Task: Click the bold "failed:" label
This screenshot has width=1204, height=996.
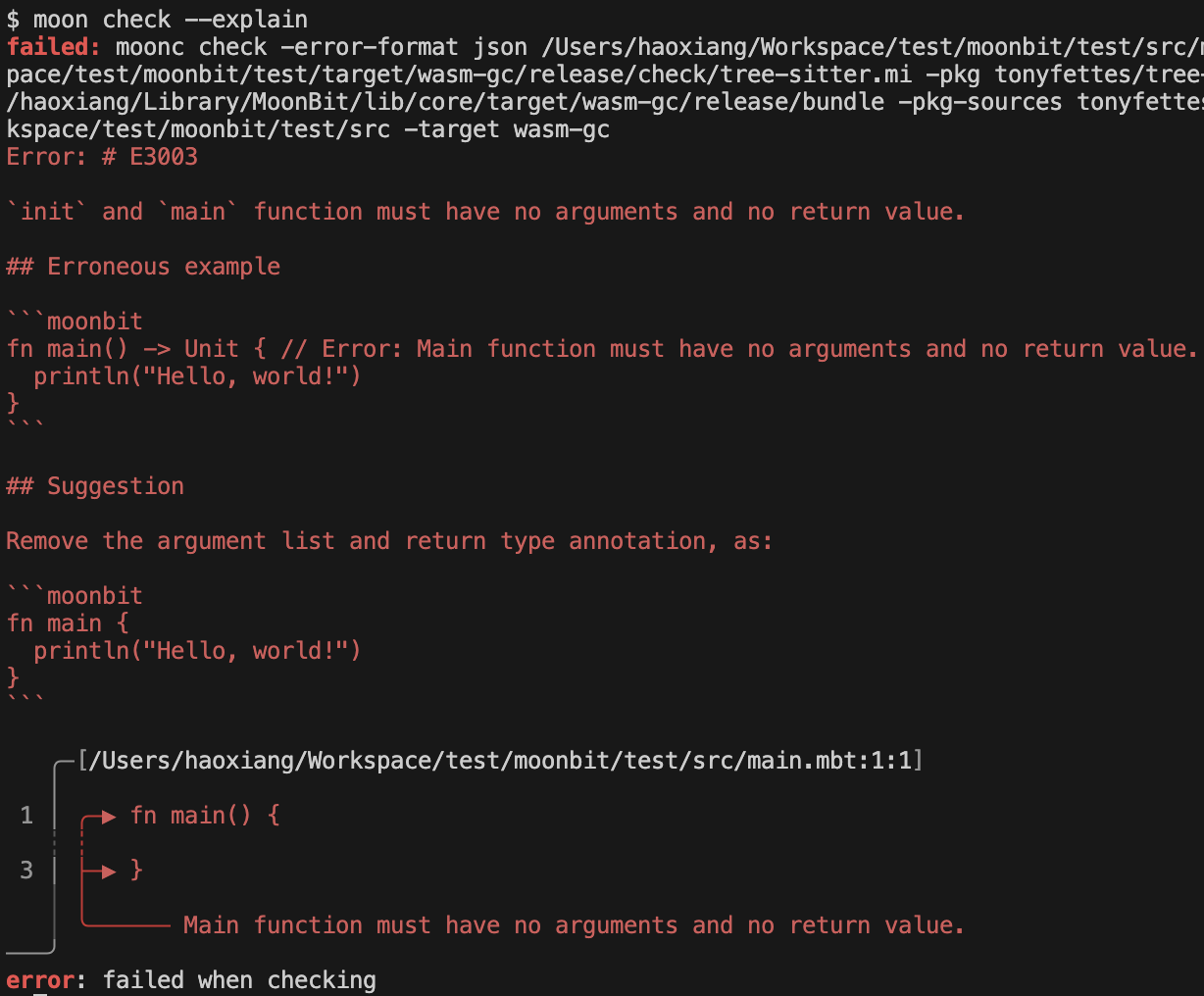Action: (x=54, y=47)
